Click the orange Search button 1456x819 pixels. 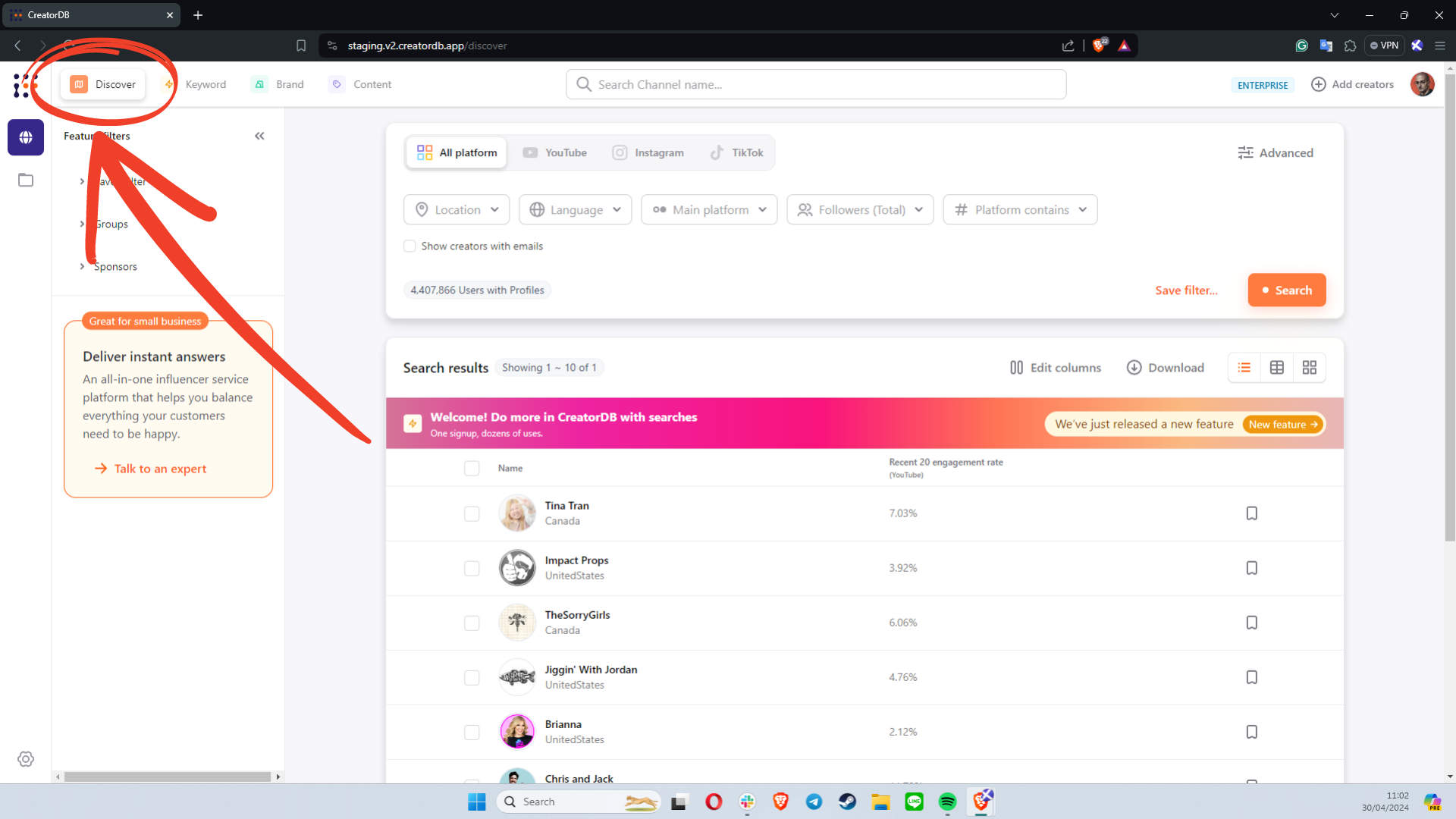pos(1286,290)
